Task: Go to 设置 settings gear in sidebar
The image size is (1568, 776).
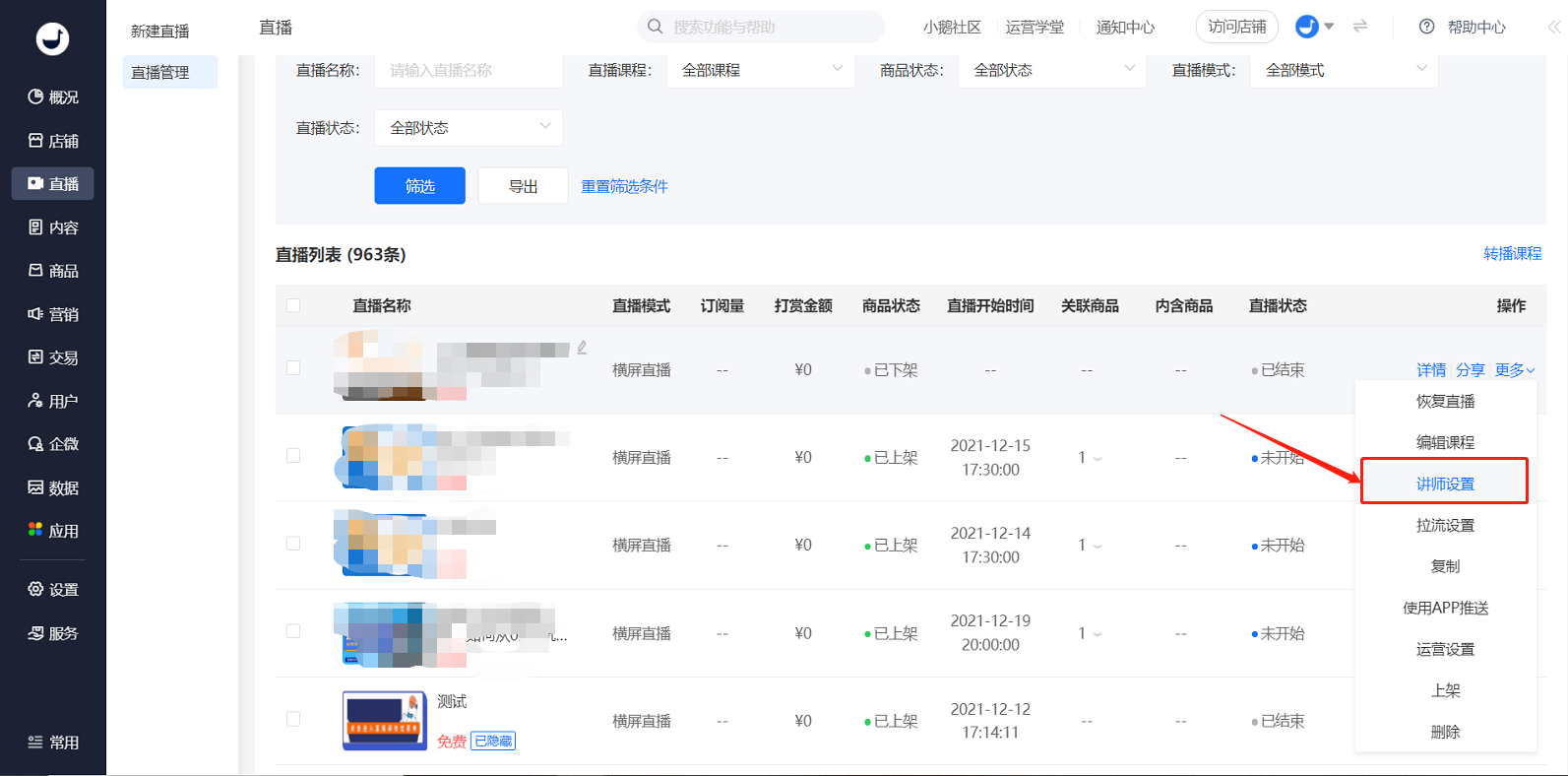Action: click(36, 589)
